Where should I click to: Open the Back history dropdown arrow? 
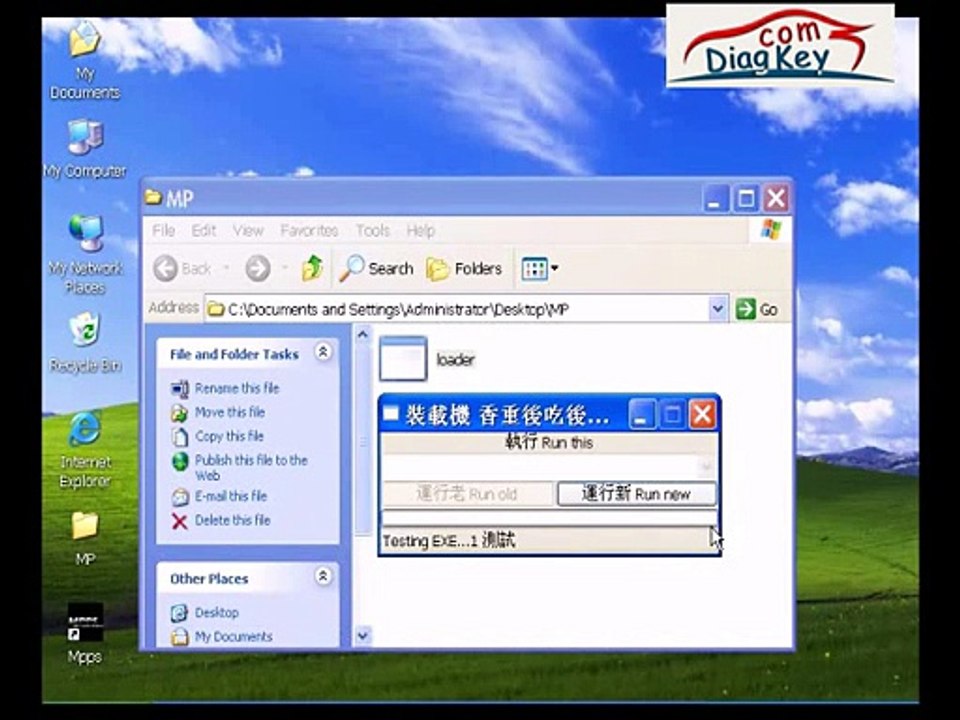point(226,268)
